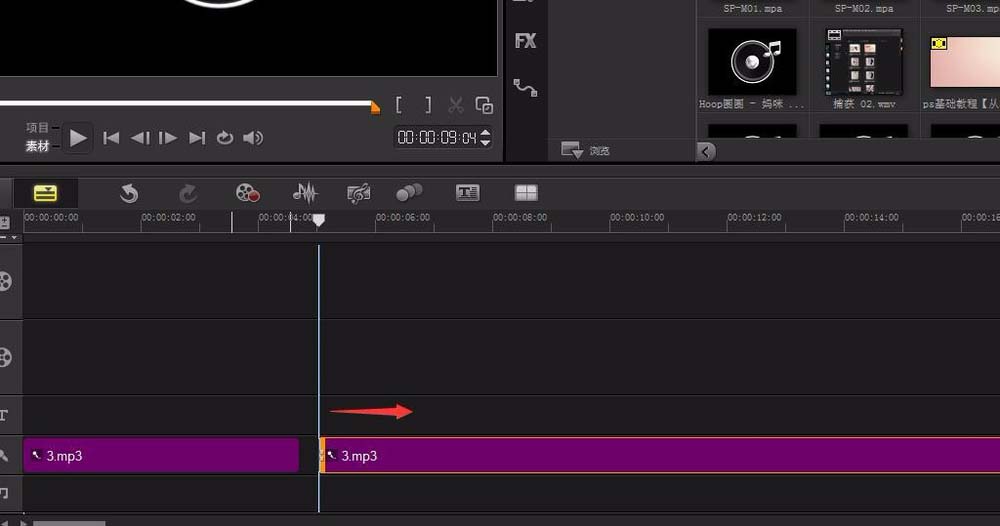Set mark-in with the left bracket
The height and width of the screenshot is (526, 1000).
(x=399, y=105)
